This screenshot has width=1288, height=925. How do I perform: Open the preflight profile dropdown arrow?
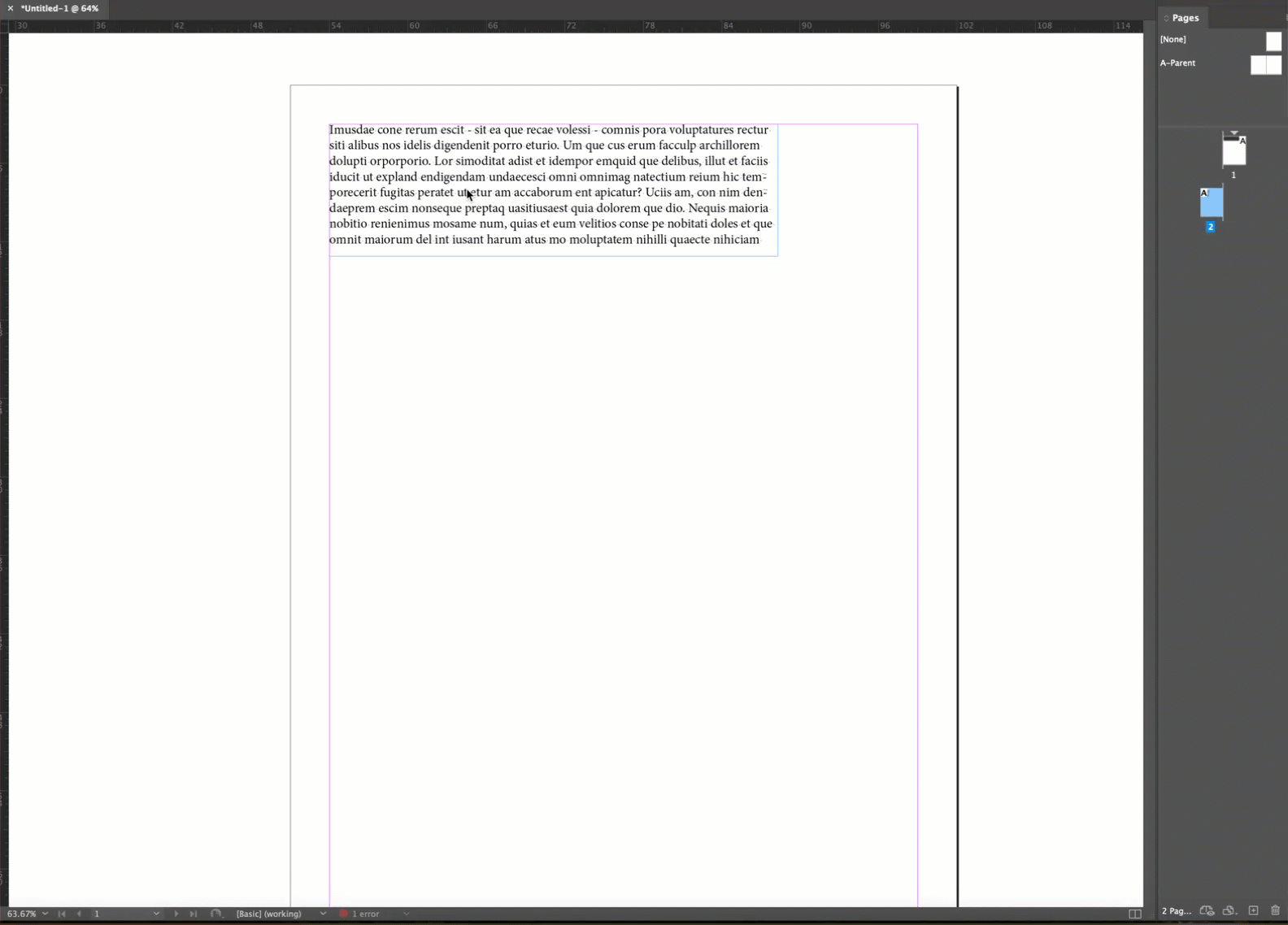[x=323, y=914]
